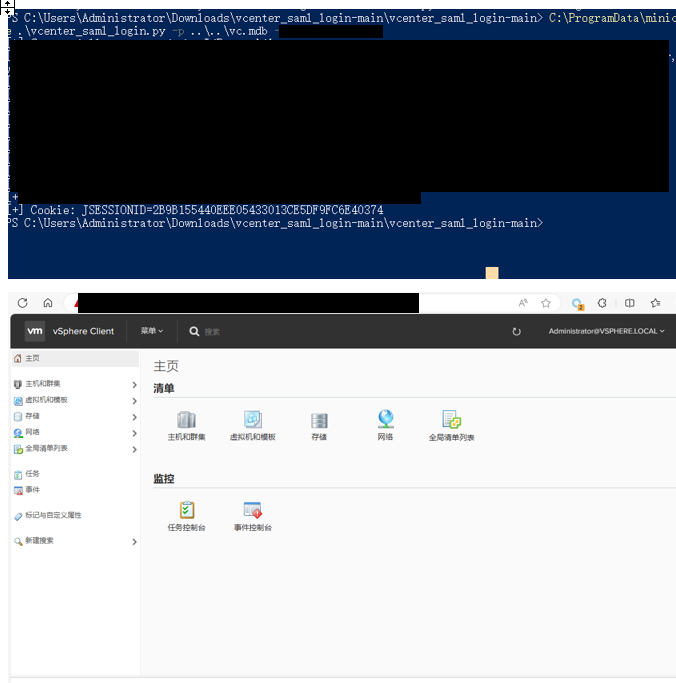Open the 菜单 dropdown menu

[152, 331]
